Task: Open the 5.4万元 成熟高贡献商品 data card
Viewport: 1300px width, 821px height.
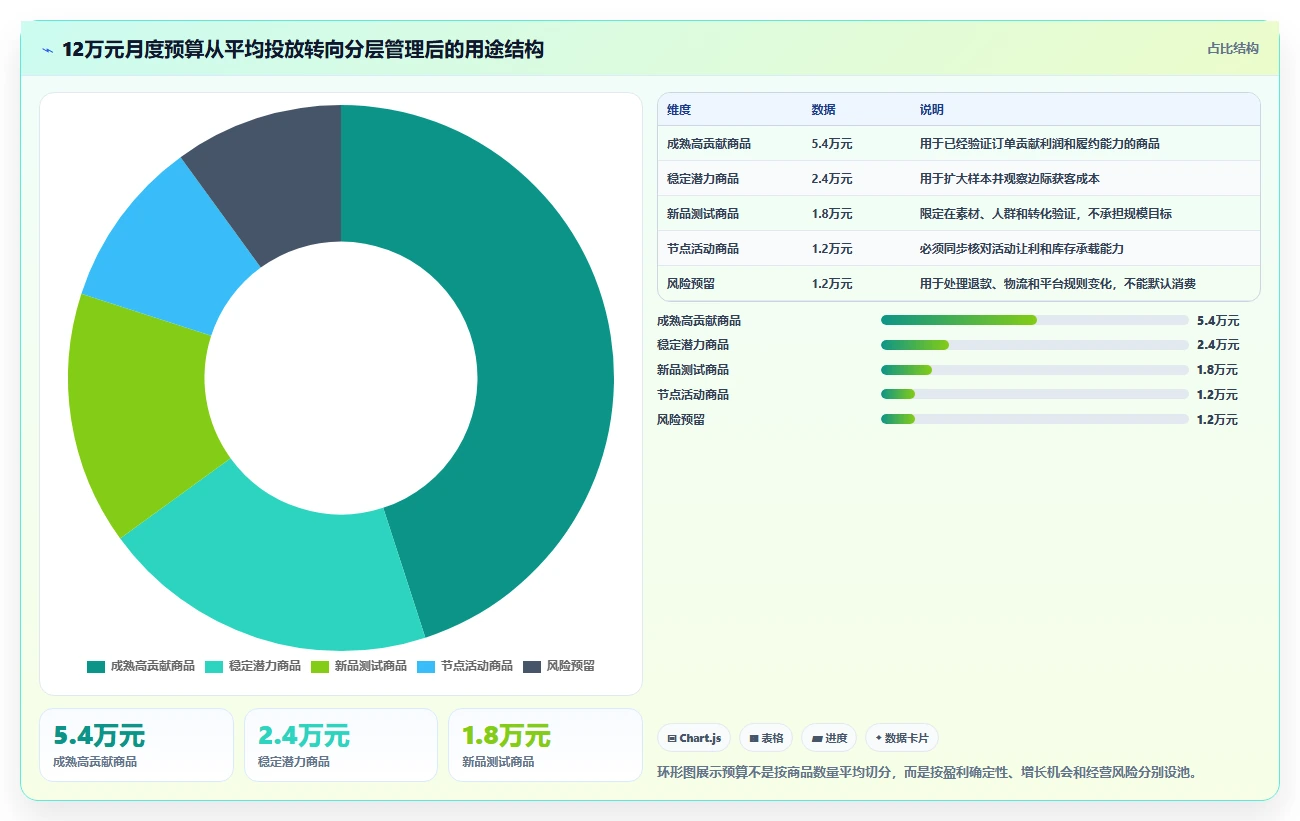Action: [x=136, y=745]
